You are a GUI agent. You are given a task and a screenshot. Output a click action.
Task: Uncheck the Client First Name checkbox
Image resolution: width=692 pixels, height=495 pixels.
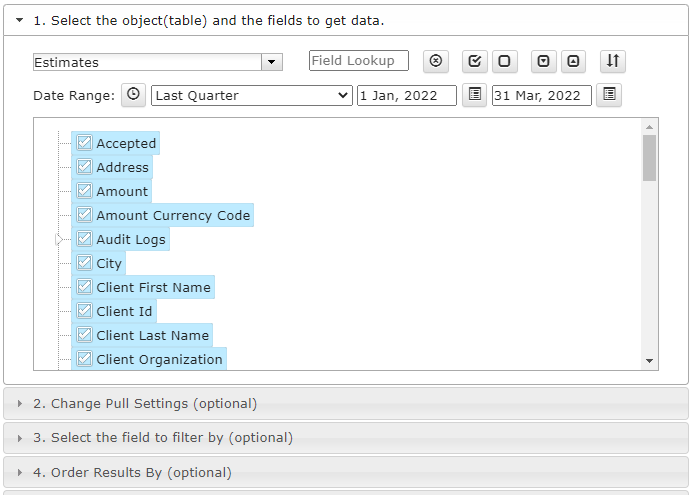(84, 287)
